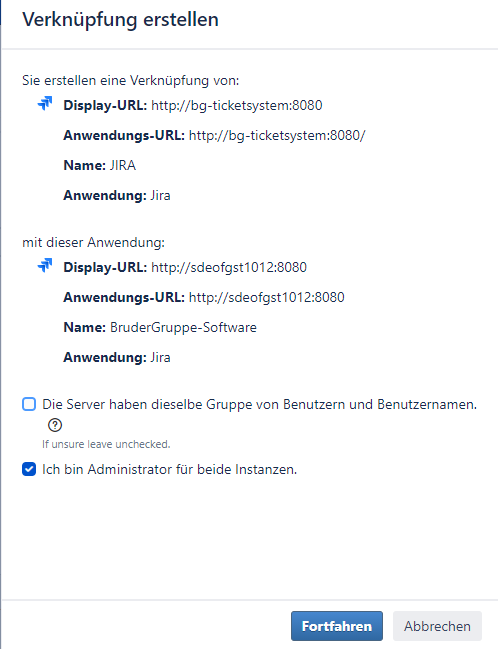Image resolution: width=498 pixels, height=649 pixels.
Task: Click 'mit dieser Anwendung:' label
Action: [94, 242]
